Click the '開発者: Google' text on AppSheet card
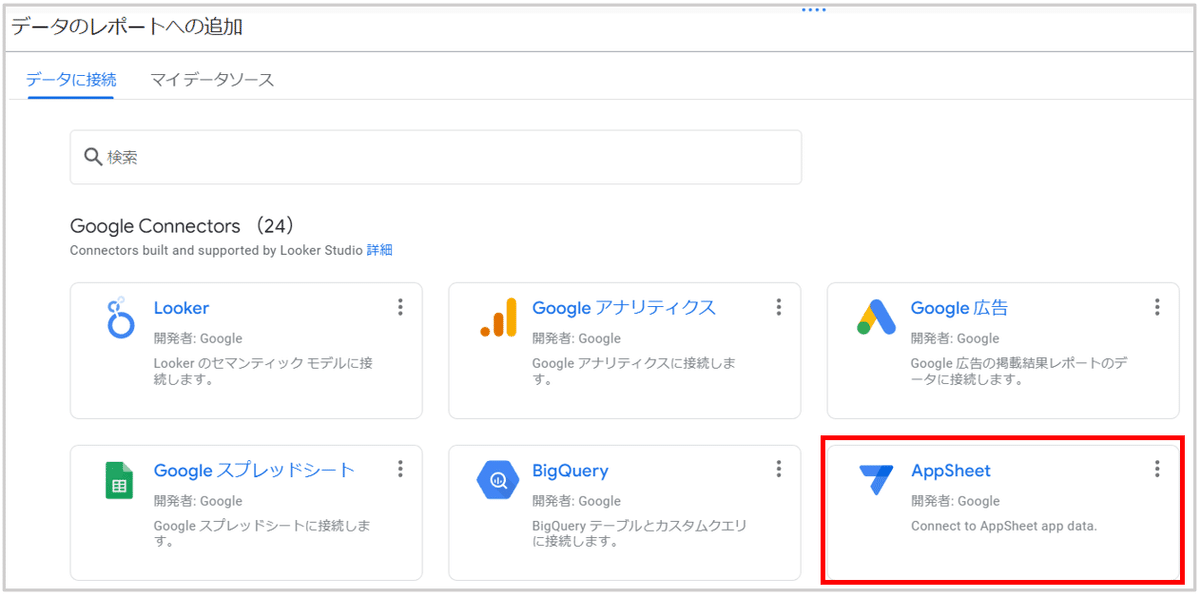The image size is (1200, 596). pos(955,501)
